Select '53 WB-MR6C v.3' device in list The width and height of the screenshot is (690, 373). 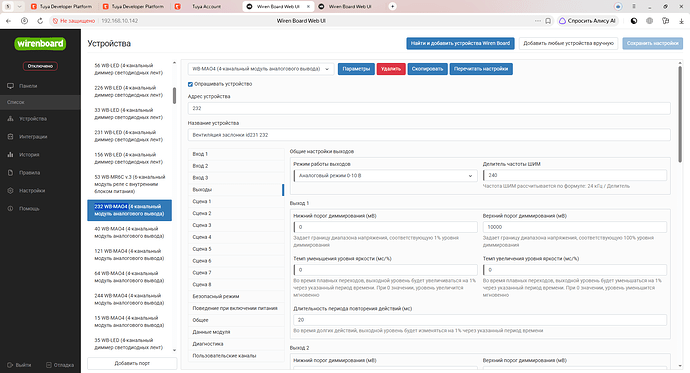129,184
